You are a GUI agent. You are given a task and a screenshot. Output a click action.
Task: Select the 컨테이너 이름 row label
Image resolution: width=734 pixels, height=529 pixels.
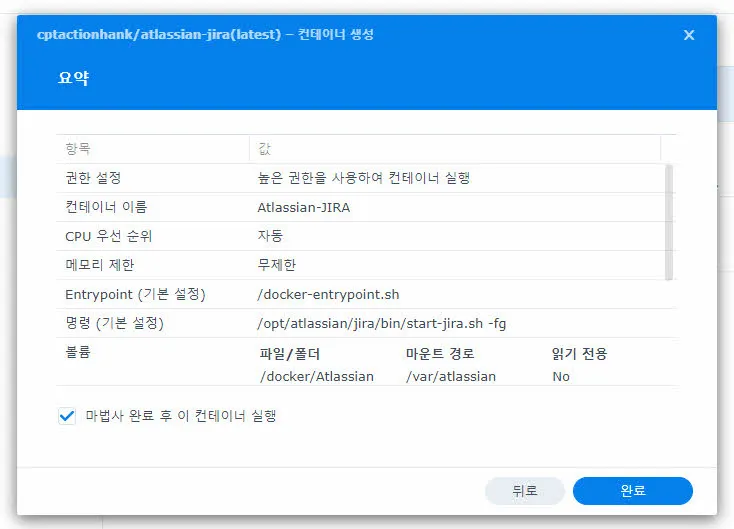[106, 207]
